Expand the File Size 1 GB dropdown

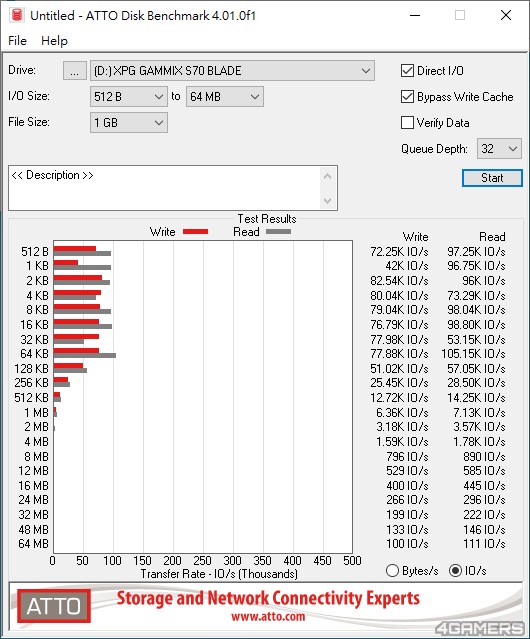coord(129,123)
